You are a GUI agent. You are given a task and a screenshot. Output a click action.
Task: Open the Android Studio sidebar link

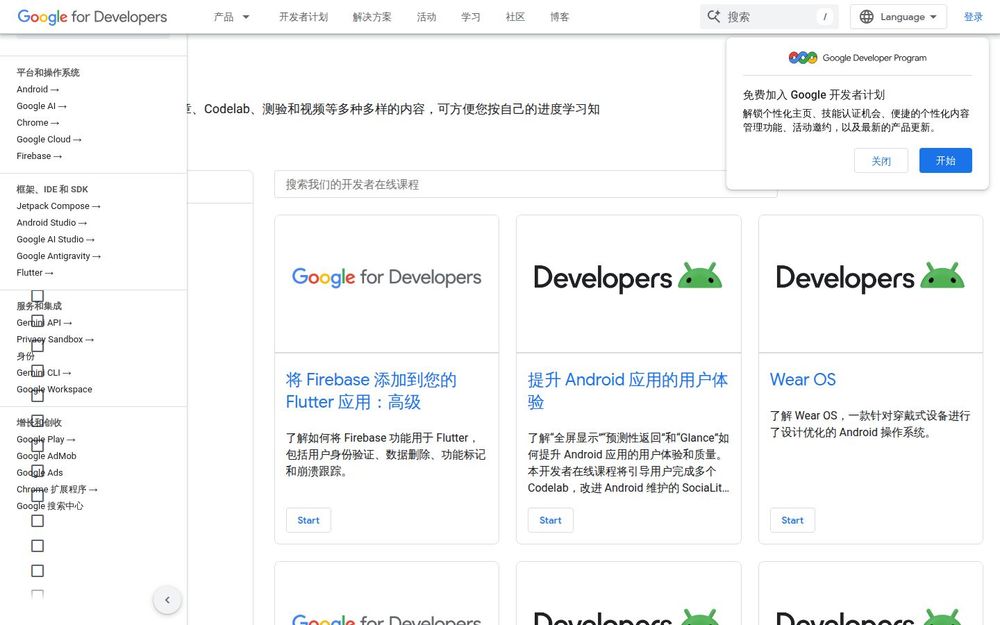pos(52,223)
